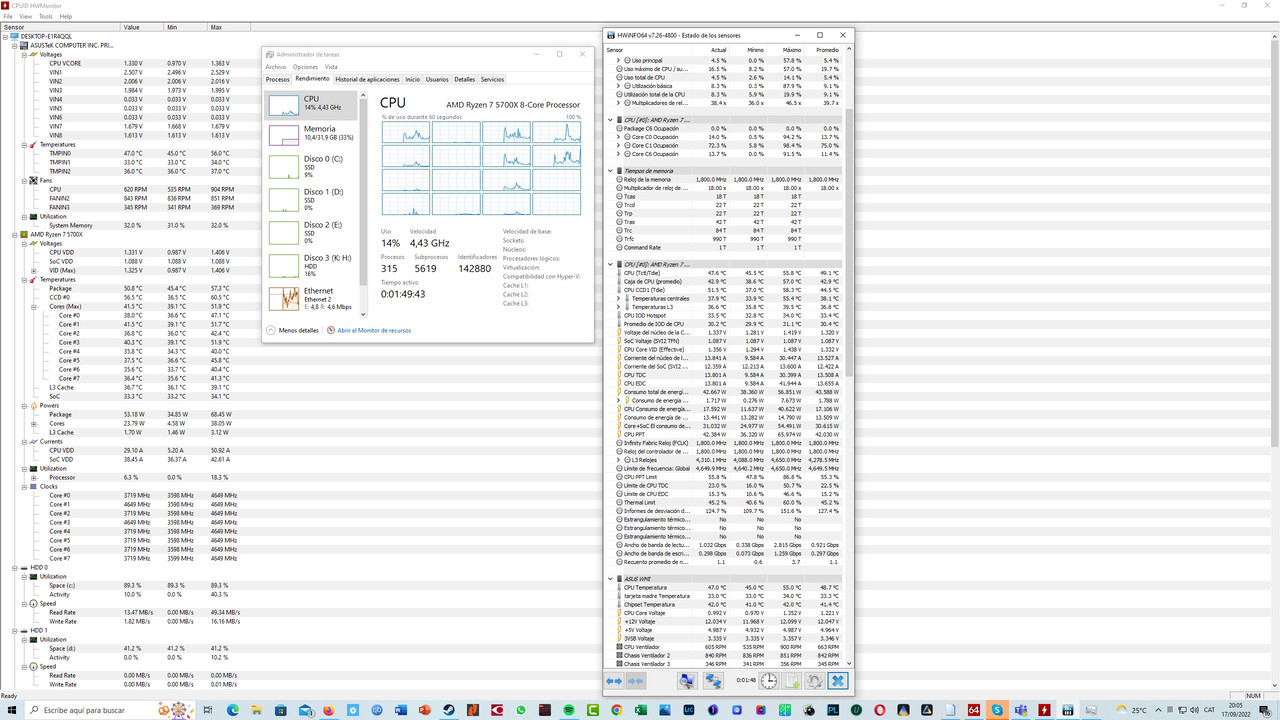Open the Help menu in CPUID HWMonitor

pyautogui.click(x=66, y=16)
